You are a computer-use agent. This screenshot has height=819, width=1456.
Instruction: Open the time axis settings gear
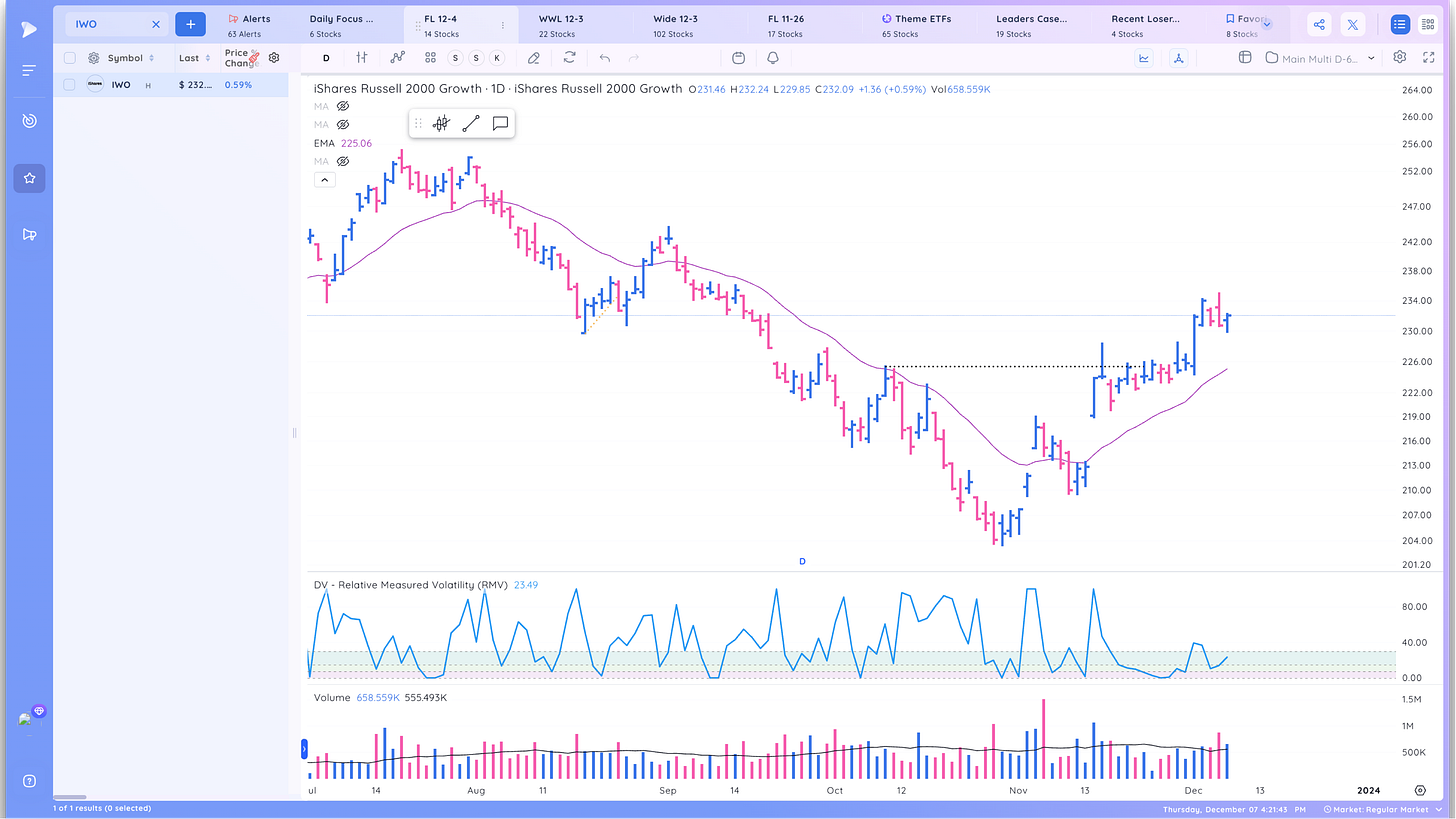(1420, 791)
